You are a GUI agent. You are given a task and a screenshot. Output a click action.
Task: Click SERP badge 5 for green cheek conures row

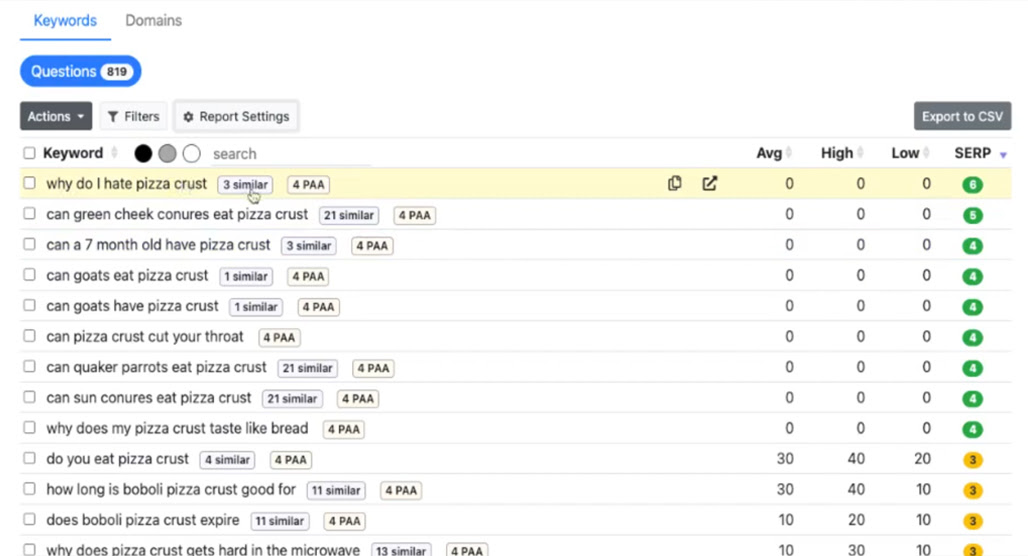pos(972,215)
